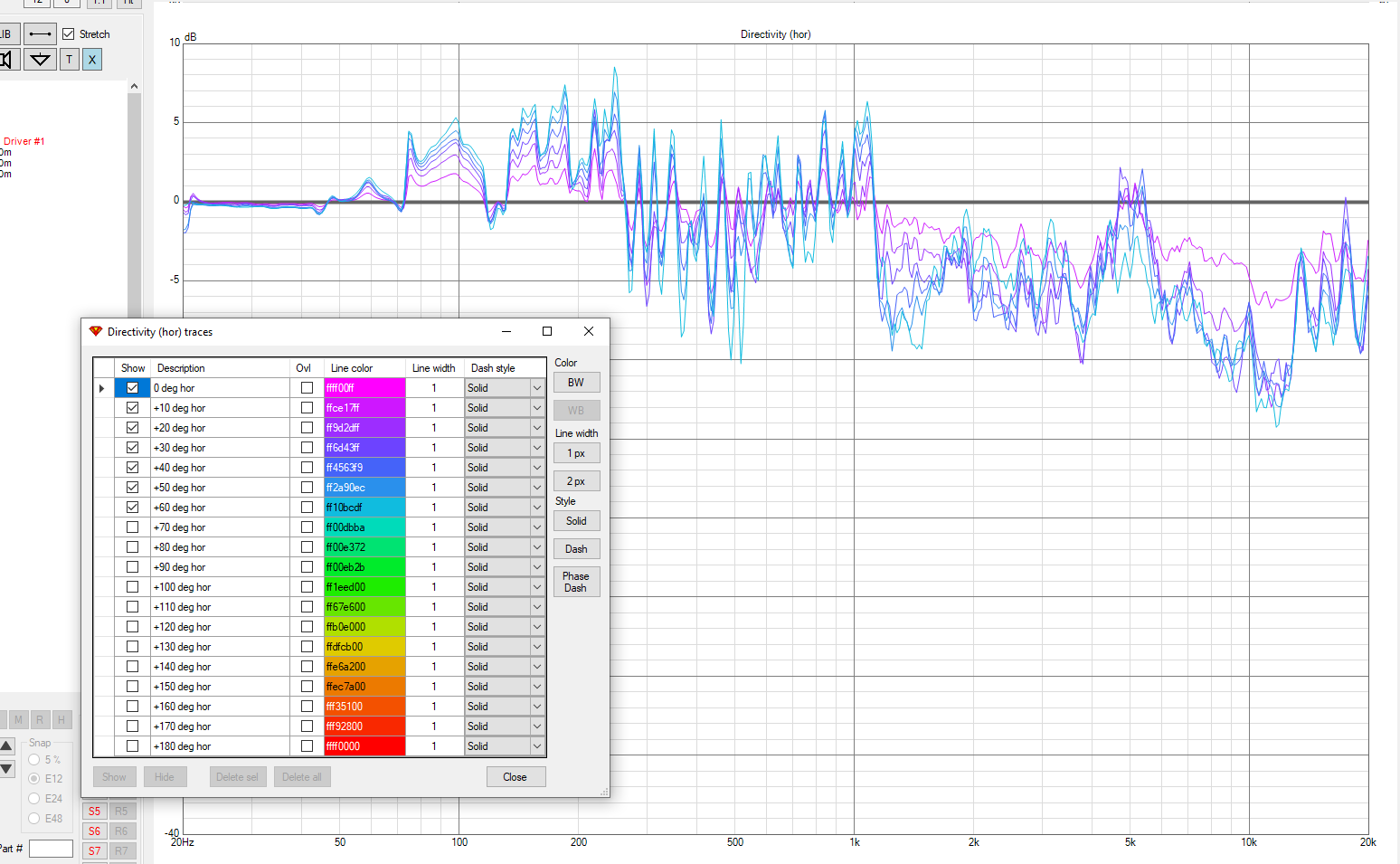Viewport: 1400px width, 864px height.
Task: Minimize the Directivity traces dialog
Action: [x=506, y=332]
